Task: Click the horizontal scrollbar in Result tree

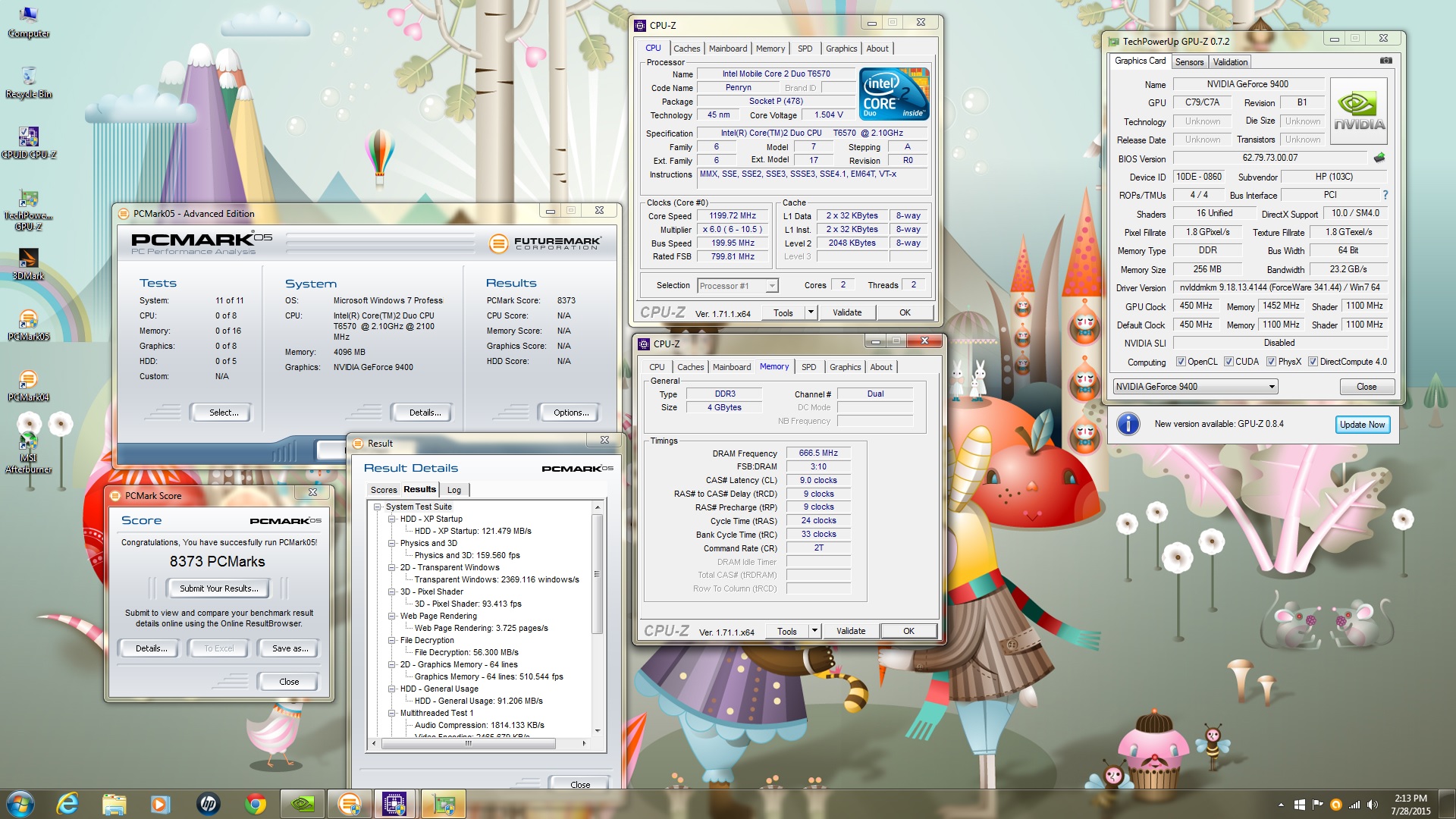Action: tap(468, 744)
